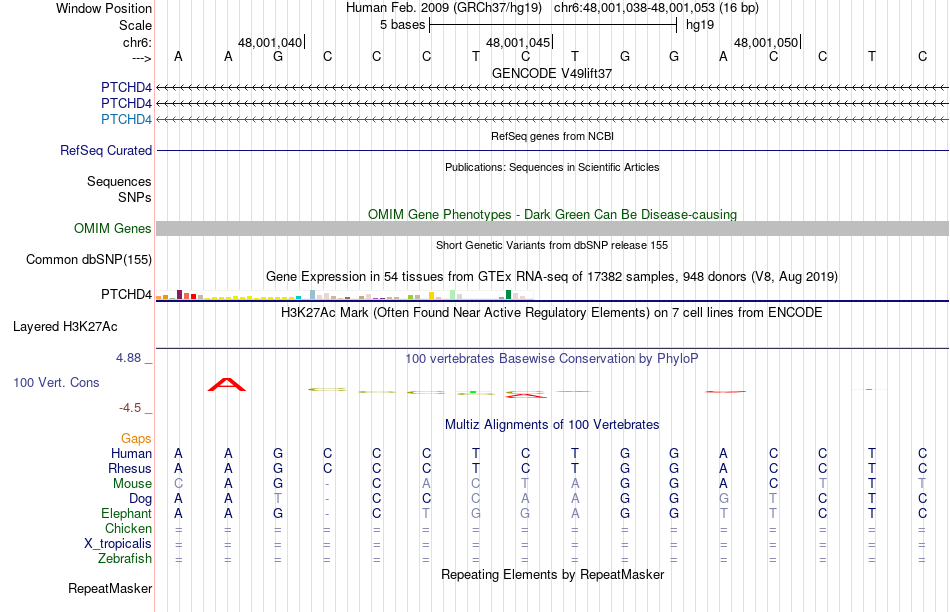The image size is (950, 612).
Task: Click the 4.88 PhyloP upper scale value
Action: pyautogui.click(x=128, y=358)
